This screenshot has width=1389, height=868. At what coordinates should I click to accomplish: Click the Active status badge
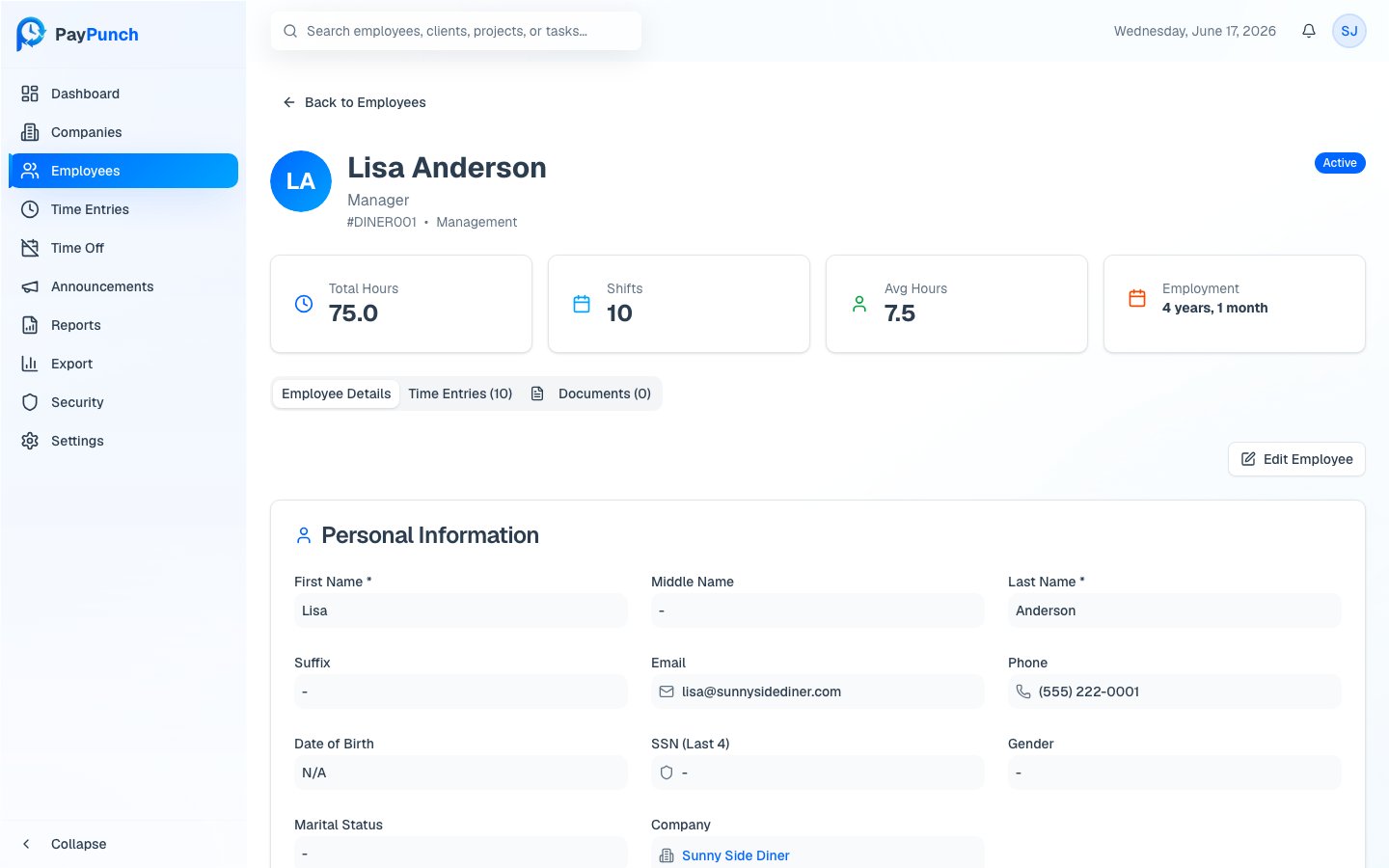tap(1340, 163)
